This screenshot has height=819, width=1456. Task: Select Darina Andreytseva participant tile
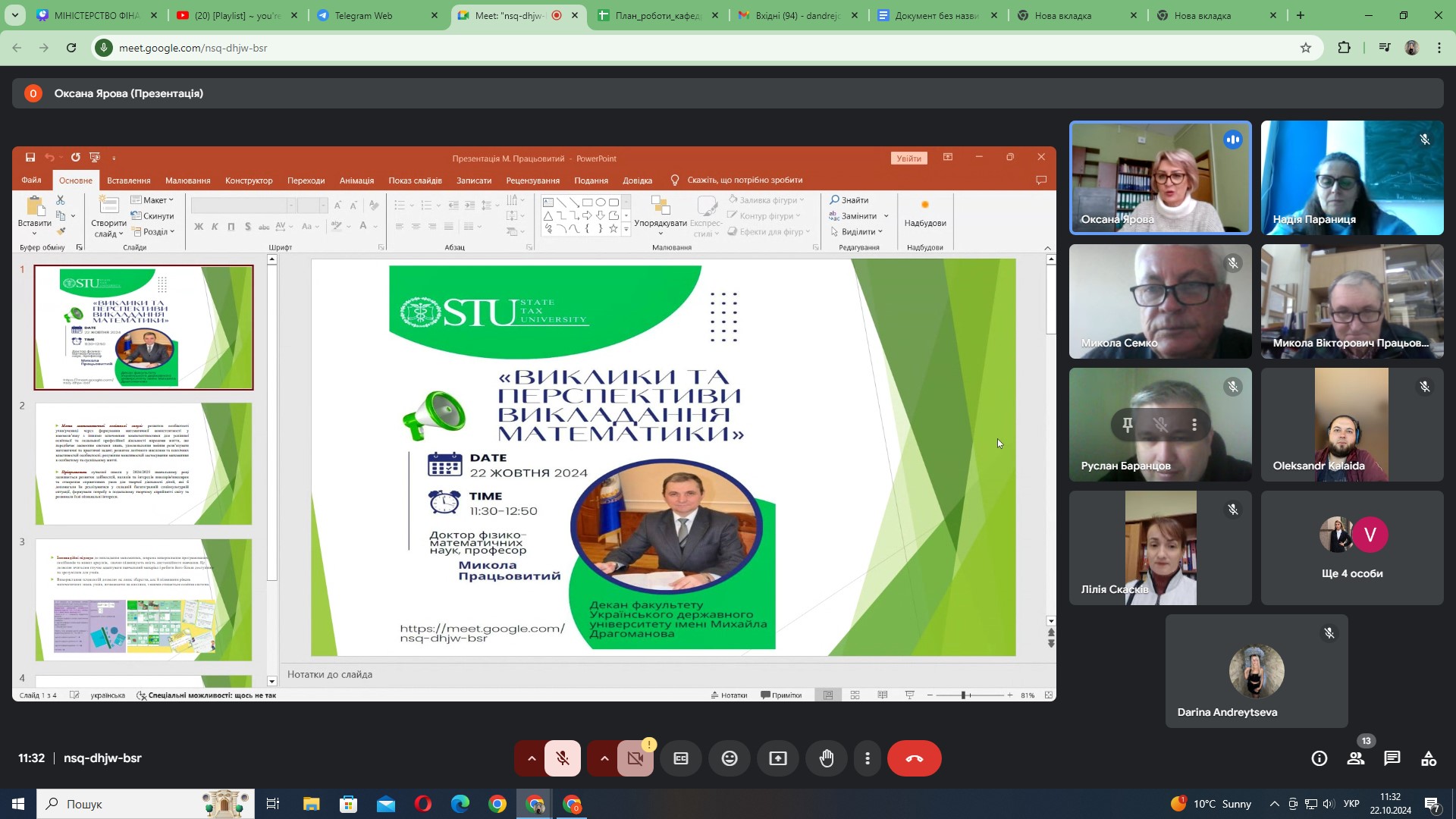pyautogui.click(x=1257, y=671)
